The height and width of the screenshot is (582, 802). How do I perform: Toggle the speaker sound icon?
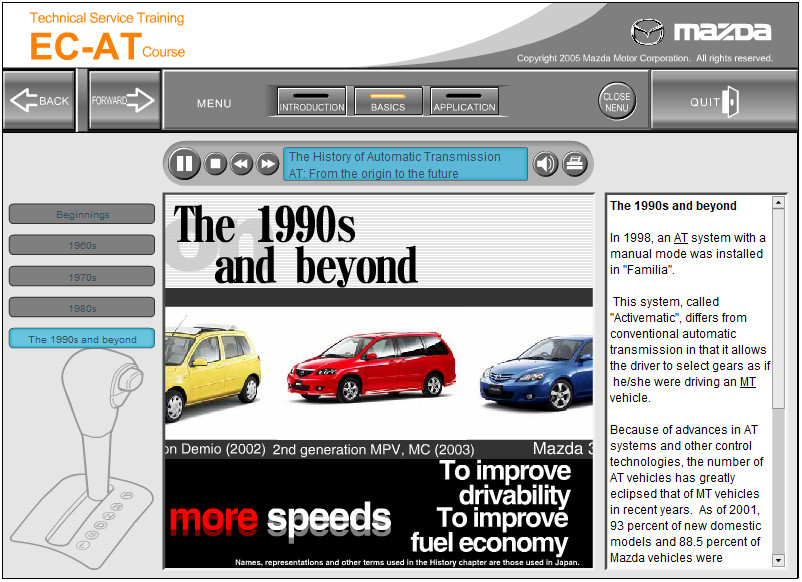(545, 164)
